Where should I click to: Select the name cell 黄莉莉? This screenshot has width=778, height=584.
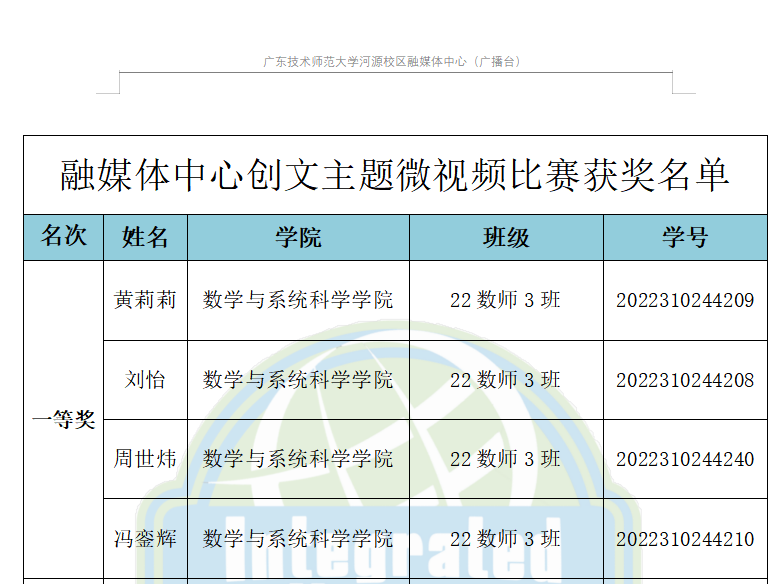[x=145, y=300]
